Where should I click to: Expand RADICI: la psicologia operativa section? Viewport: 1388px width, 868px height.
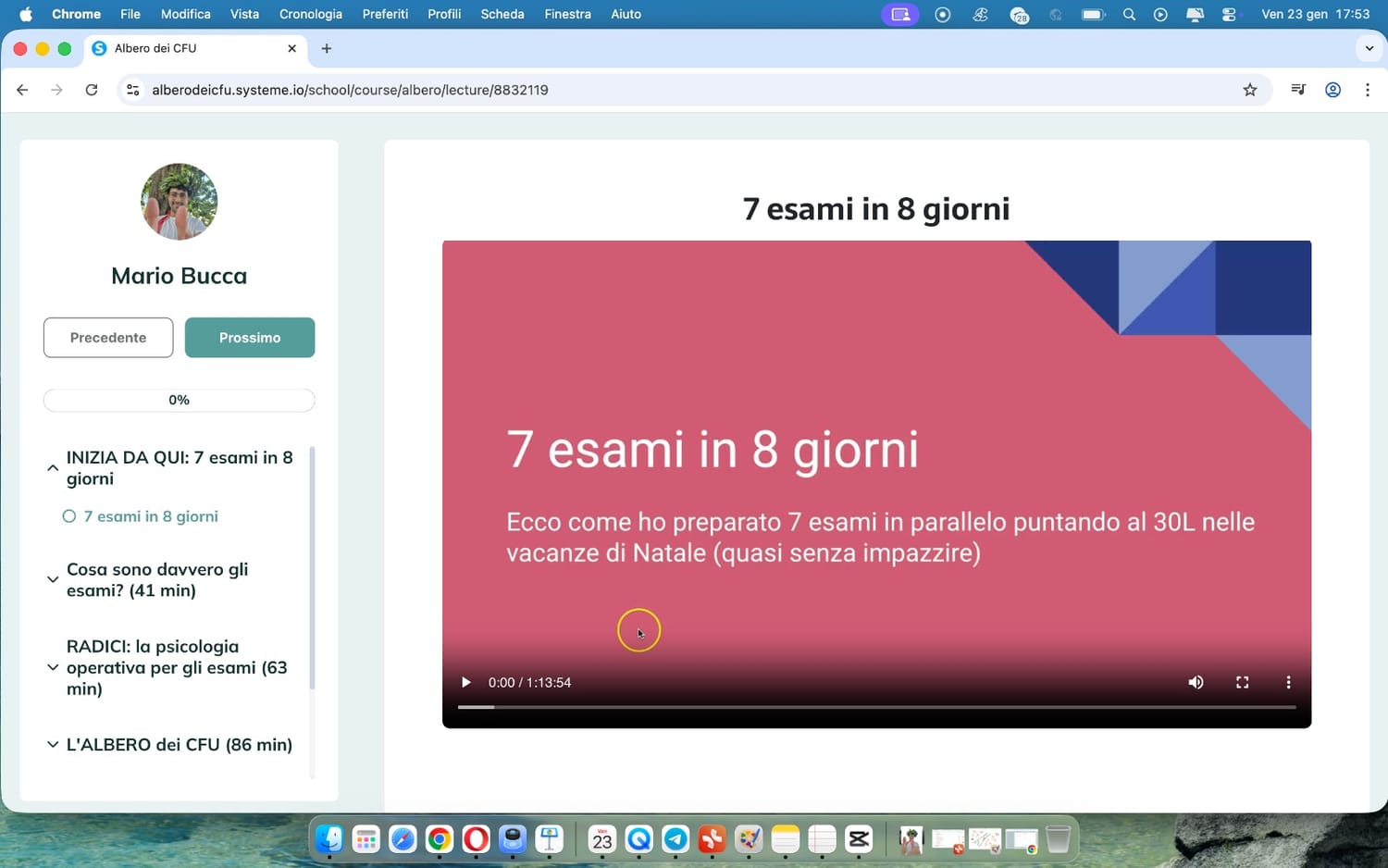53,667
